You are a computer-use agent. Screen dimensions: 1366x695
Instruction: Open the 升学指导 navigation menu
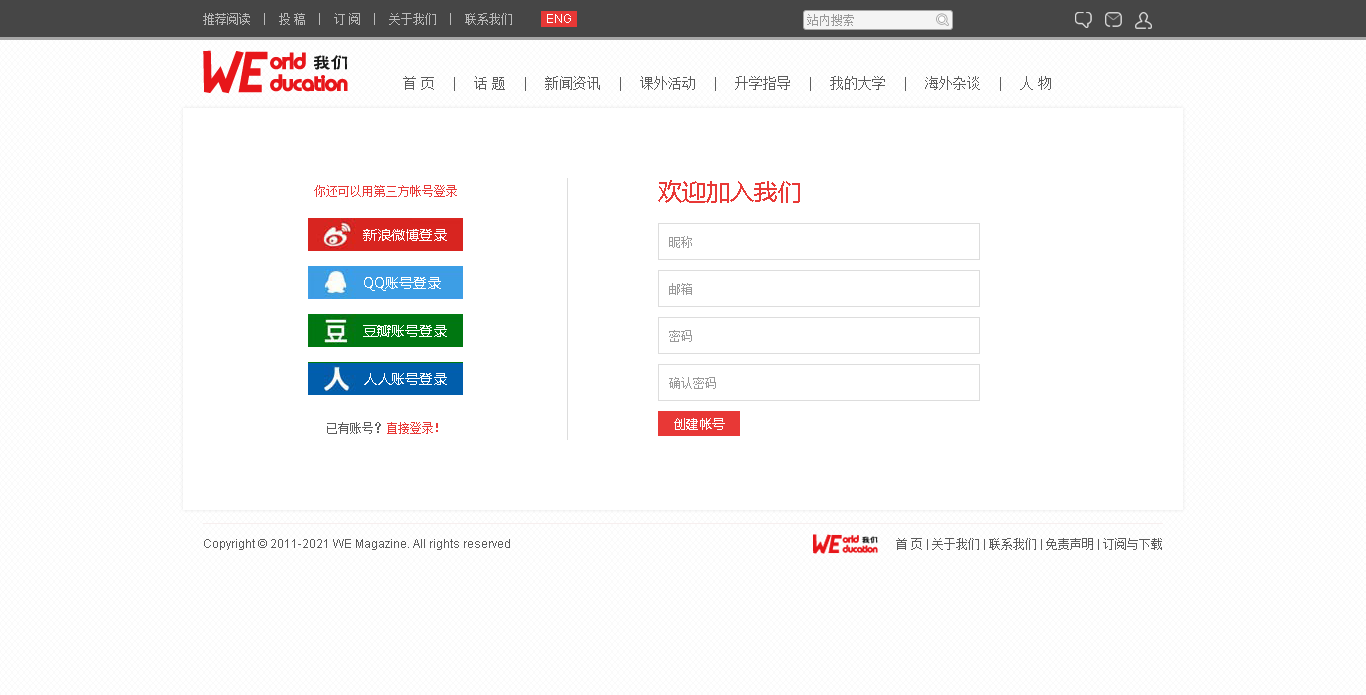tap(762, 84)
